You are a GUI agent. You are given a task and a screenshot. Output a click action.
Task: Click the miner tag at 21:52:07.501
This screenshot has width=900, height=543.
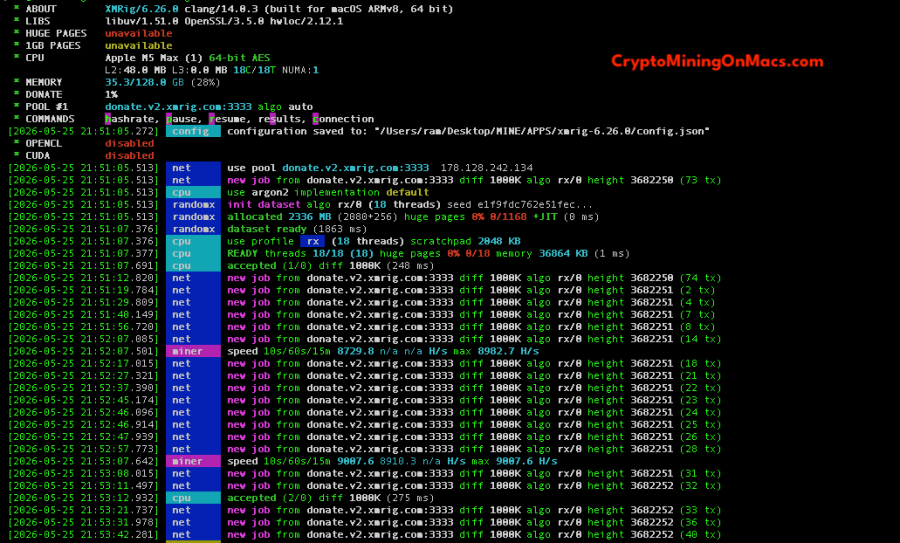[x=193, y=351]
